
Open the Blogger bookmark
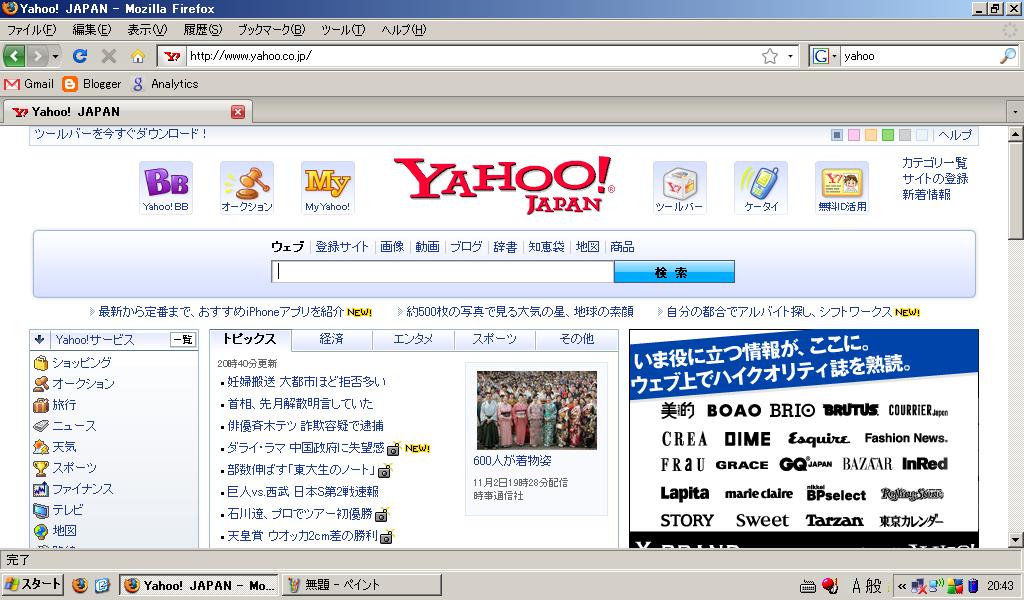pos(92,84)
